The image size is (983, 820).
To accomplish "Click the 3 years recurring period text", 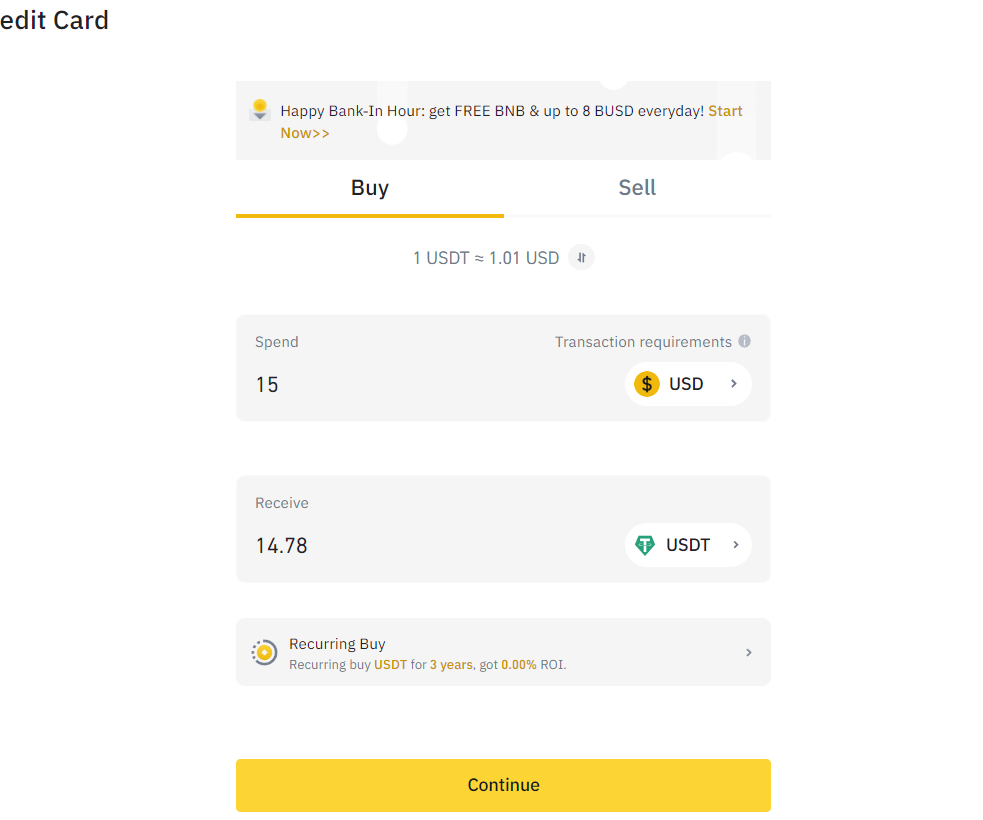I will pyautogui.click(x=451, y=665).
